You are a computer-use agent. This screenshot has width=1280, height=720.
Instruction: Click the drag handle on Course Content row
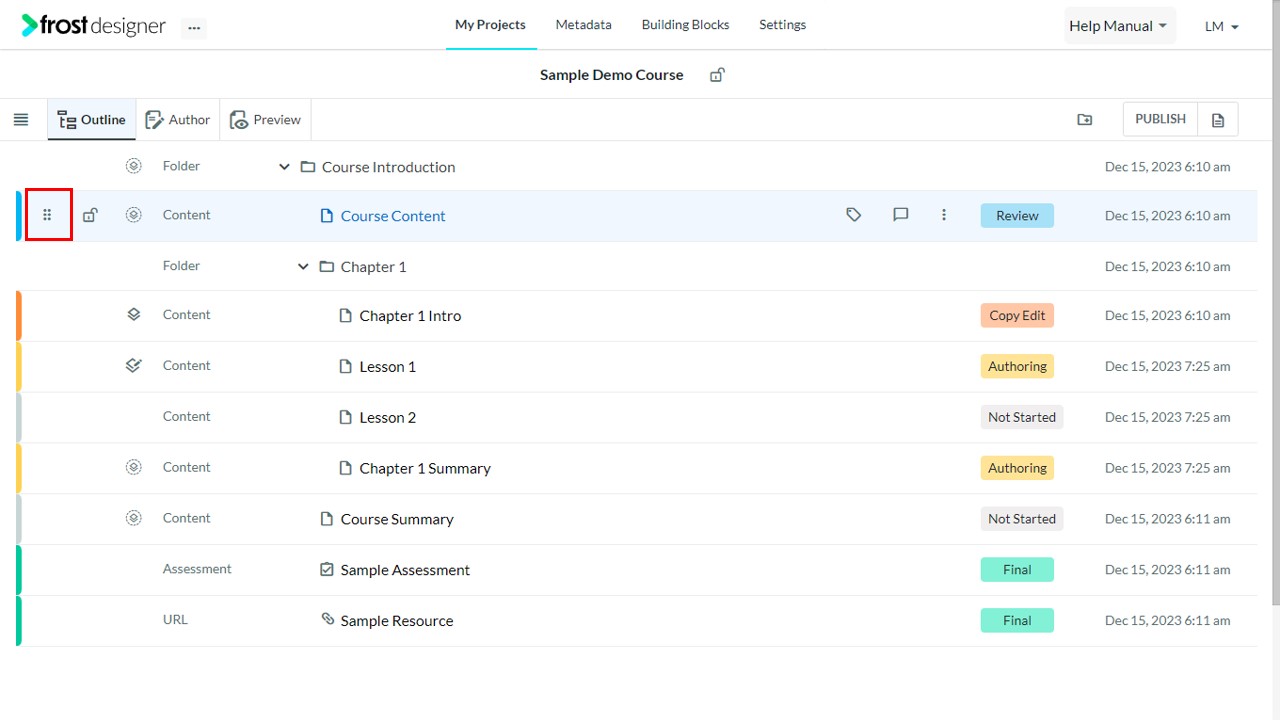47,215
